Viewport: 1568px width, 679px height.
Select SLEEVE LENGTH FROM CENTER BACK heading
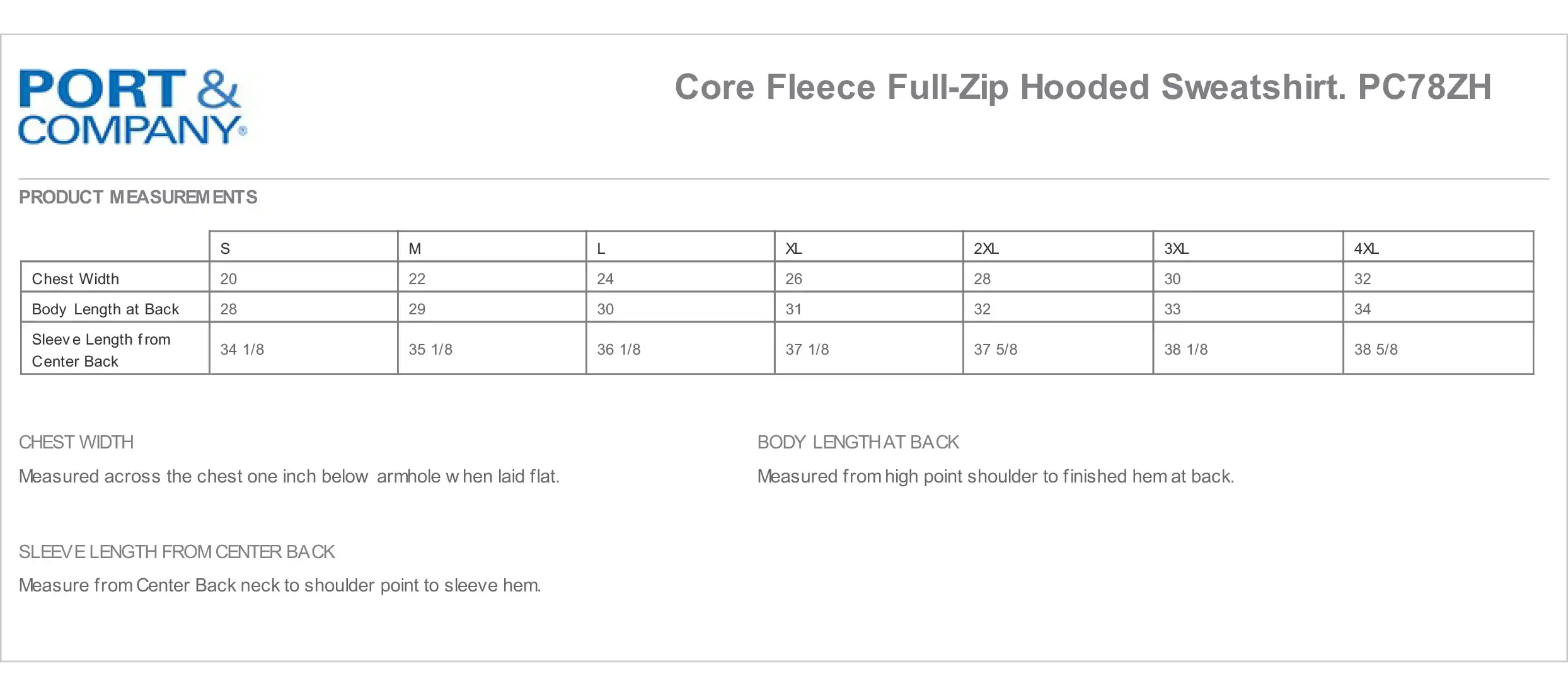click(x=176, y=552)
